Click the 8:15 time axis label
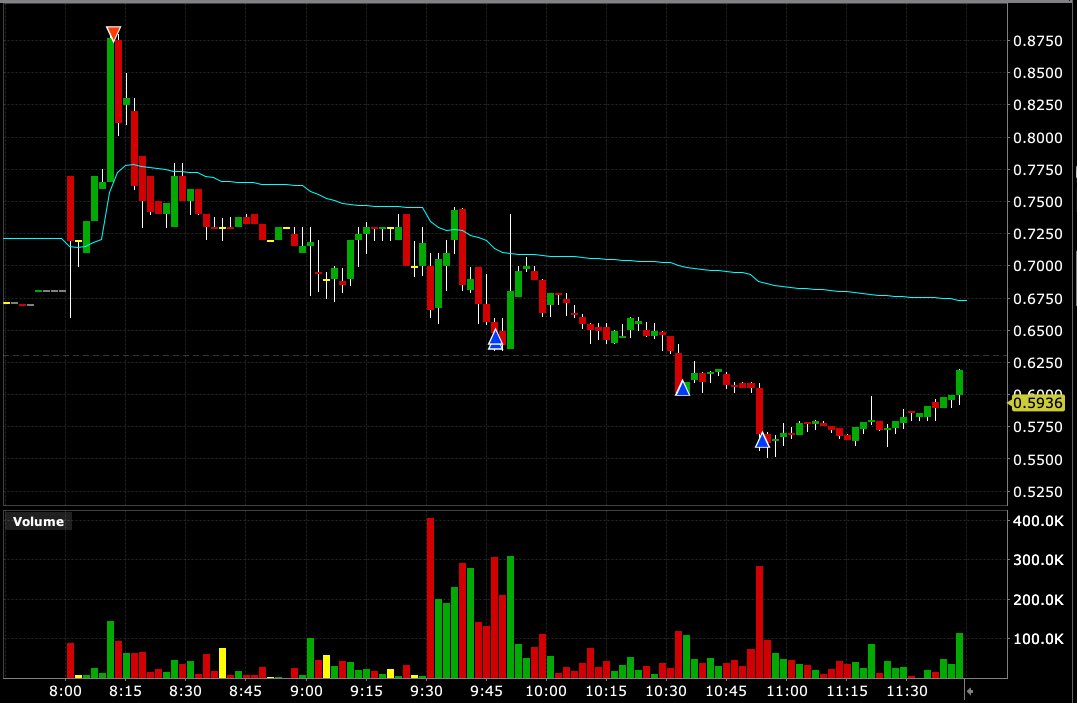The image size is (1077, 703). click(x=125, y=691)
